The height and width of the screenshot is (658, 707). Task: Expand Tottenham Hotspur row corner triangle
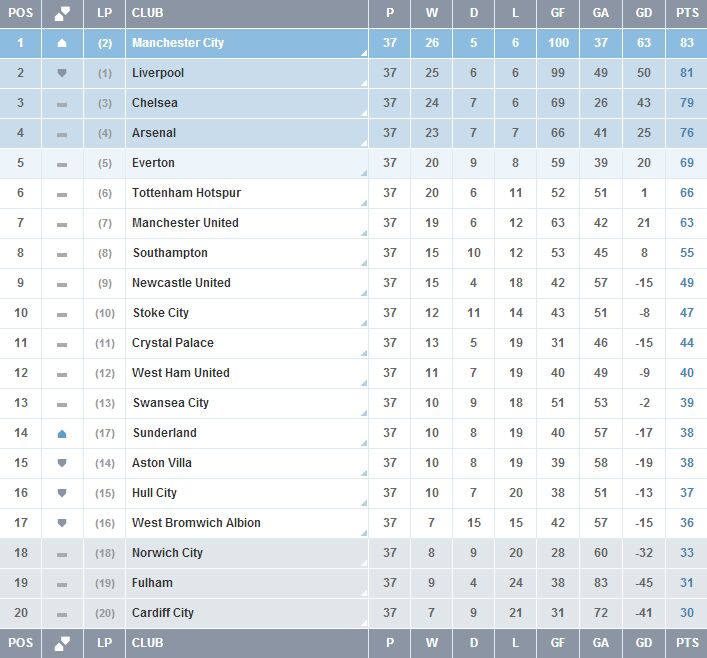(364, 204)
